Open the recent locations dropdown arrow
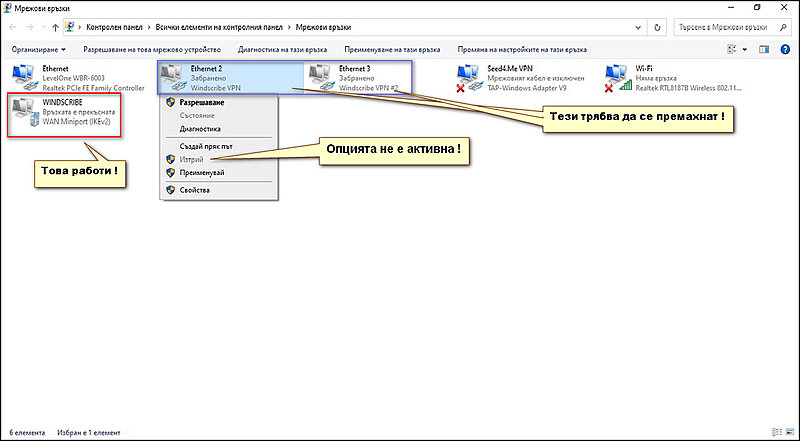The width and height of the screenshot is (800, 441). [x=43, y=28]
